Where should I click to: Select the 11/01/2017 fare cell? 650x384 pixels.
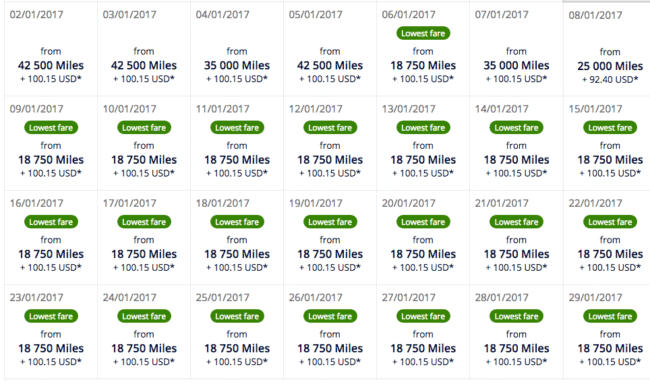tap(237, 143)
